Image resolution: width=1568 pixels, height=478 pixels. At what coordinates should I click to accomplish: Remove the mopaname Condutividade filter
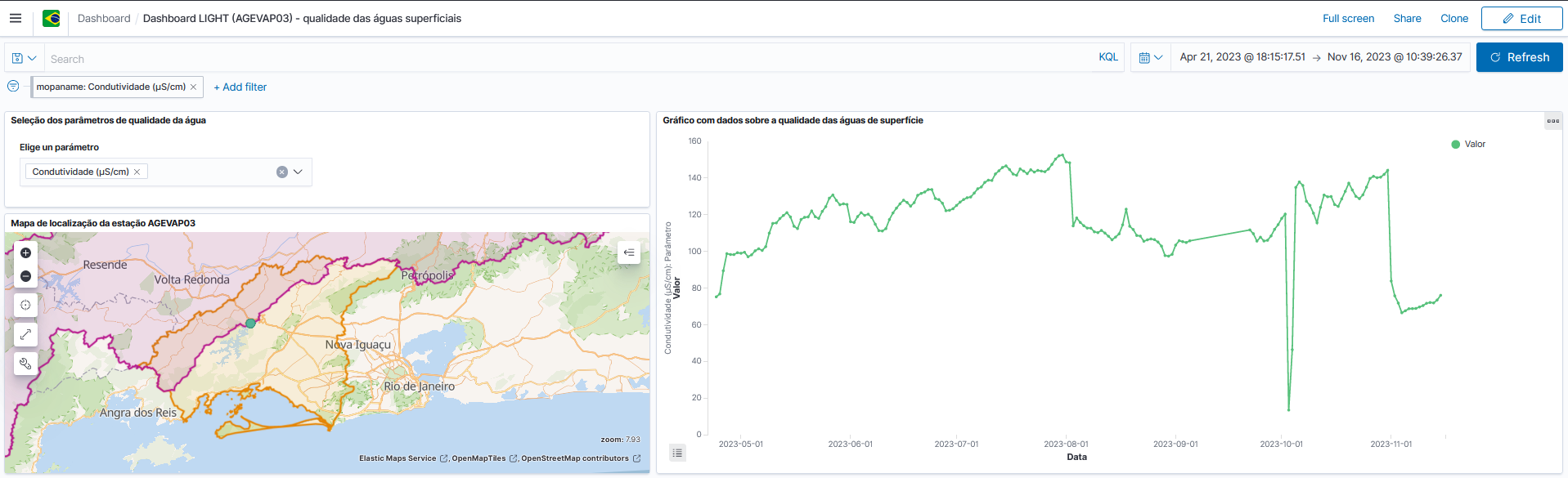[193, 87]
